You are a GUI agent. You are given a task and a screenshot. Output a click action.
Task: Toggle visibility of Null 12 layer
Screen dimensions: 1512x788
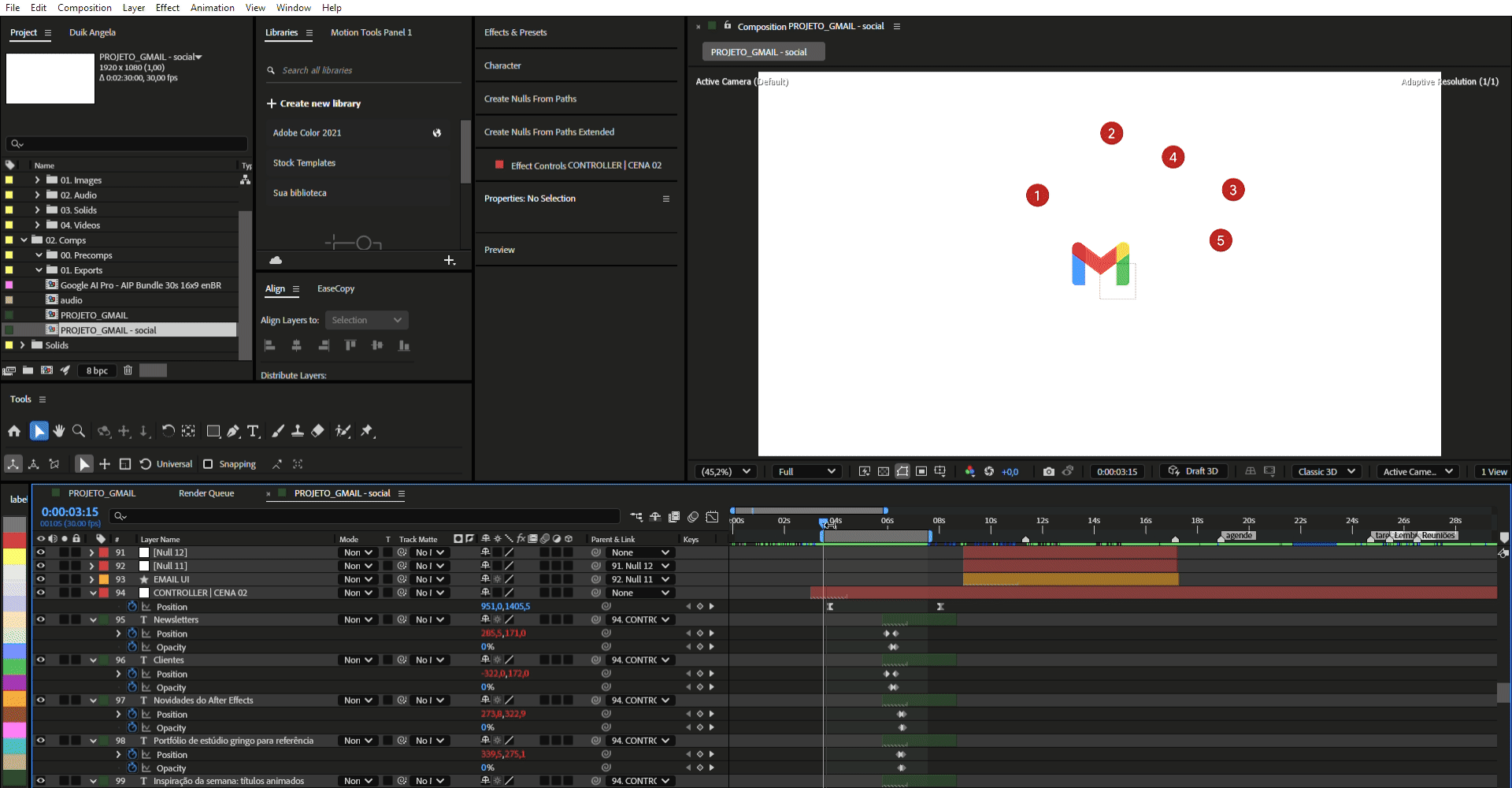(x=40, y=552)
